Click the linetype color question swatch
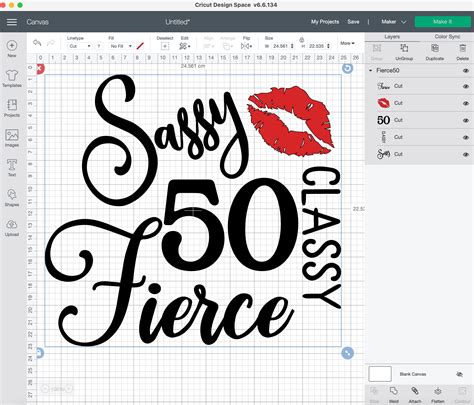This screenshot has height=405, width=474. pyautogui.click(x=99, y=46)
